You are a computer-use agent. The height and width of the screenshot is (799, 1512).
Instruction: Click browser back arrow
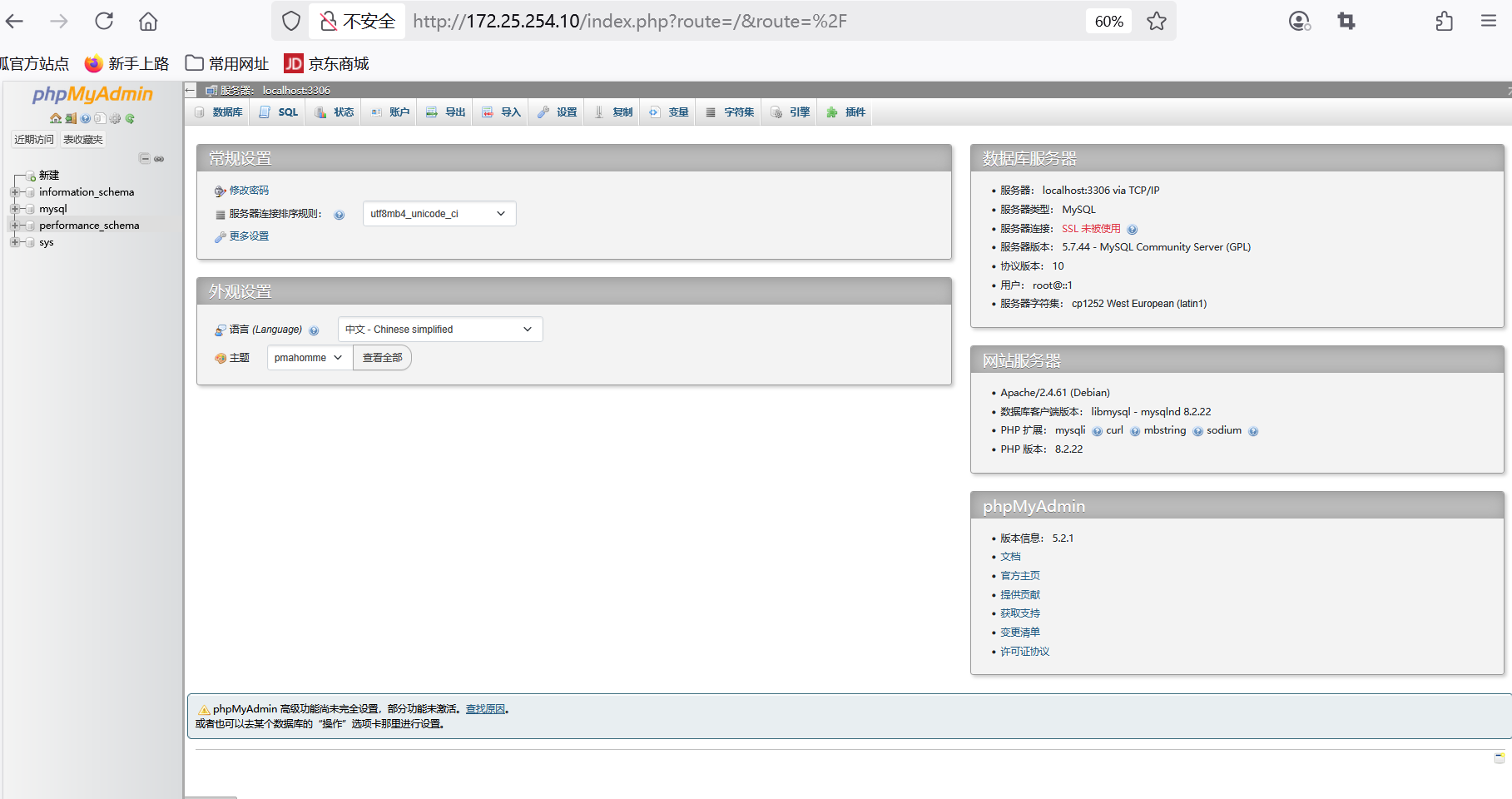pos(15,21)
